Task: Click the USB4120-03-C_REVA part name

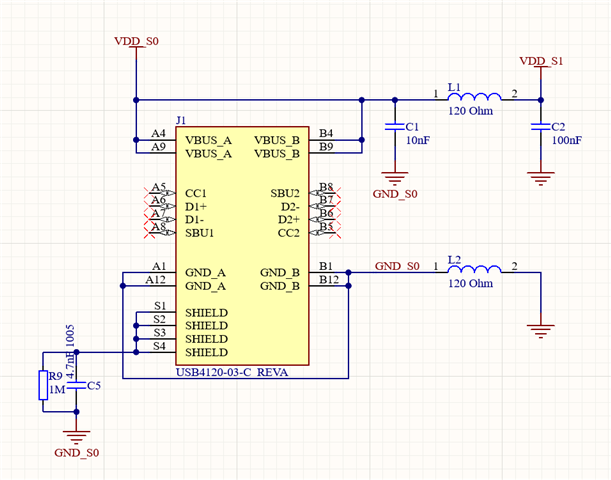Action: 232,372
